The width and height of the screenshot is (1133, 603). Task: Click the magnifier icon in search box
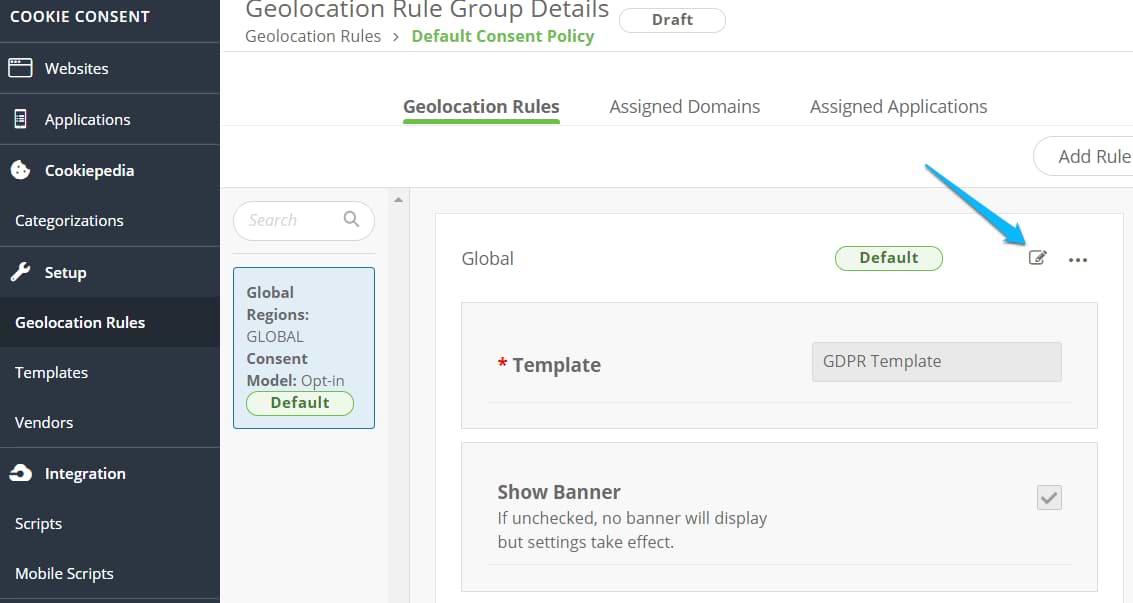point(351,220)
